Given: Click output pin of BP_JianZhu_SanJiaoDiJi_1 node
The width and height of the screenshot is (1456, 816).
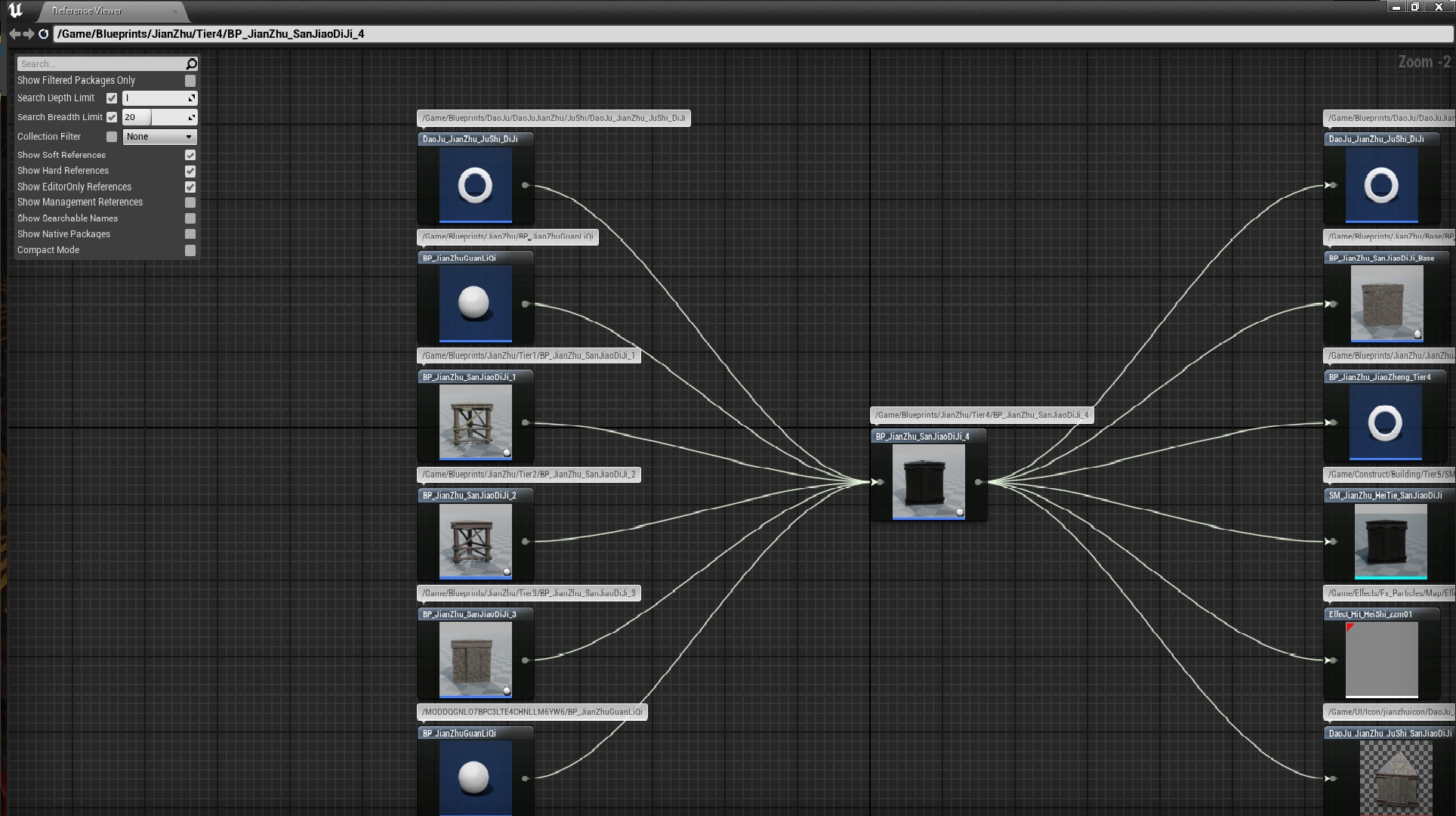Looking at the screenshot, I should click(526, 423).
